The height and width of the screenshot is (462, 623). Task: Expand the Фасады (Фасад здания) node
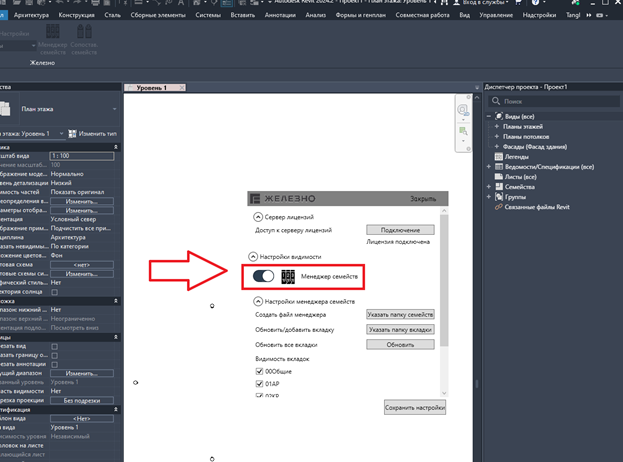[497, 147]
